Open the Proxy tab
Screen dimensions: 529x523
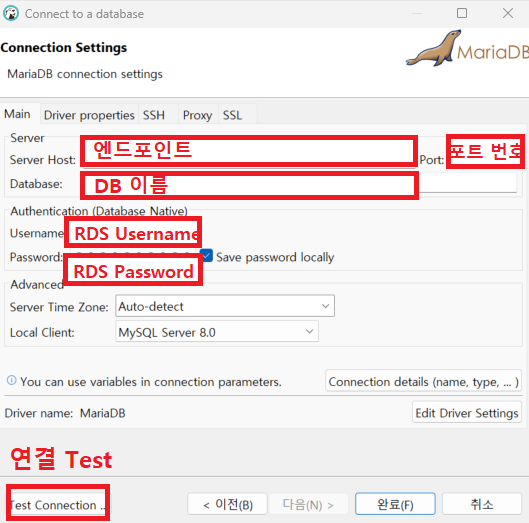coord(197,115)
